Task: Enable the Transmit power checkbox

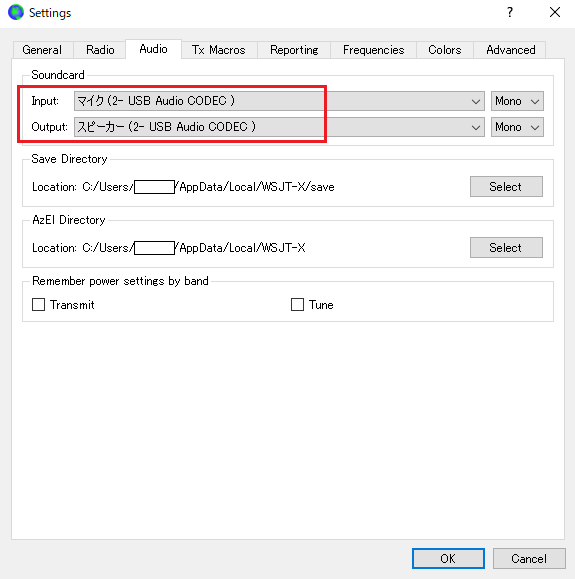Action: [38, 305]
